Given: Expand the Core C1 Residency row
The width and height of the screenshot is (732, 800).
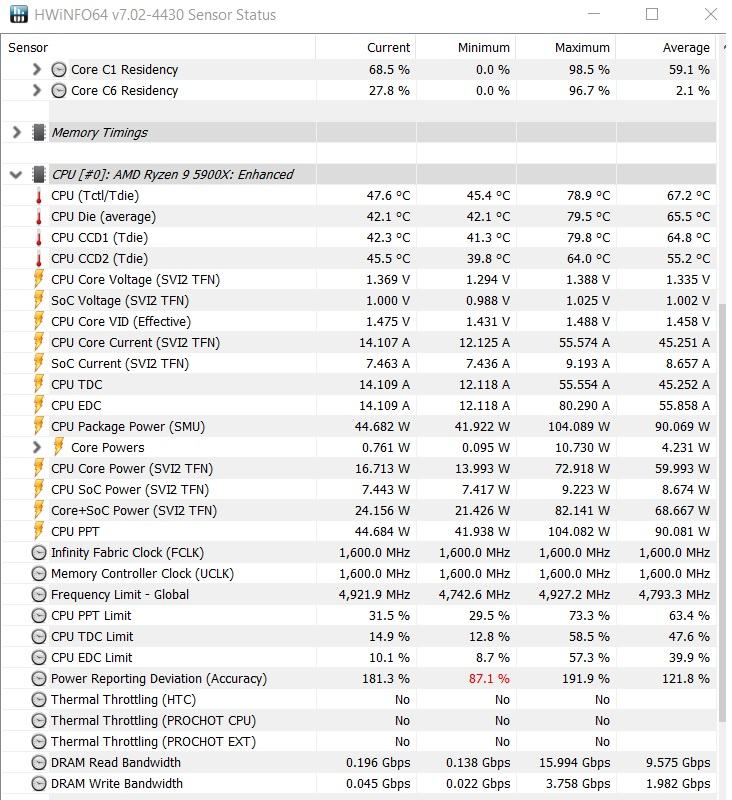Looking at the screenshot, I should click(x=36, y=69).
